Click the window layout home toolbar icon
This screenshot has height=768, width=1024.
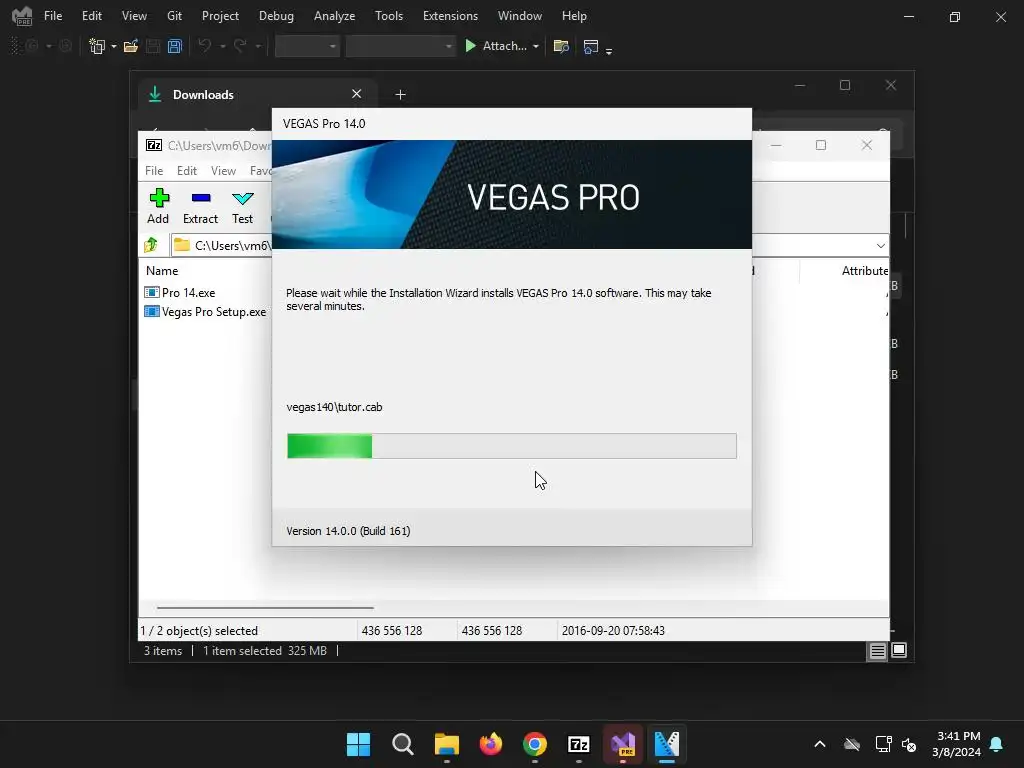tap(591, 46)
